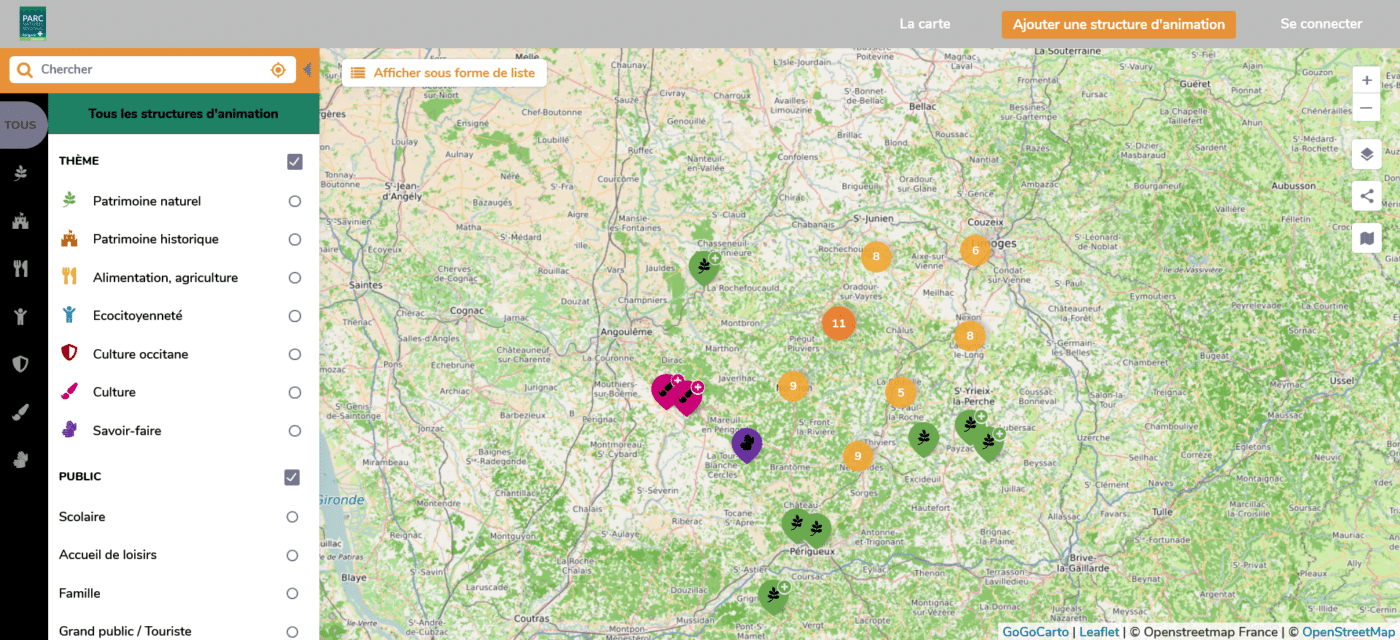Open the OpenStreetMap attribution link

pyautogui.click(x=1351, y=632)
